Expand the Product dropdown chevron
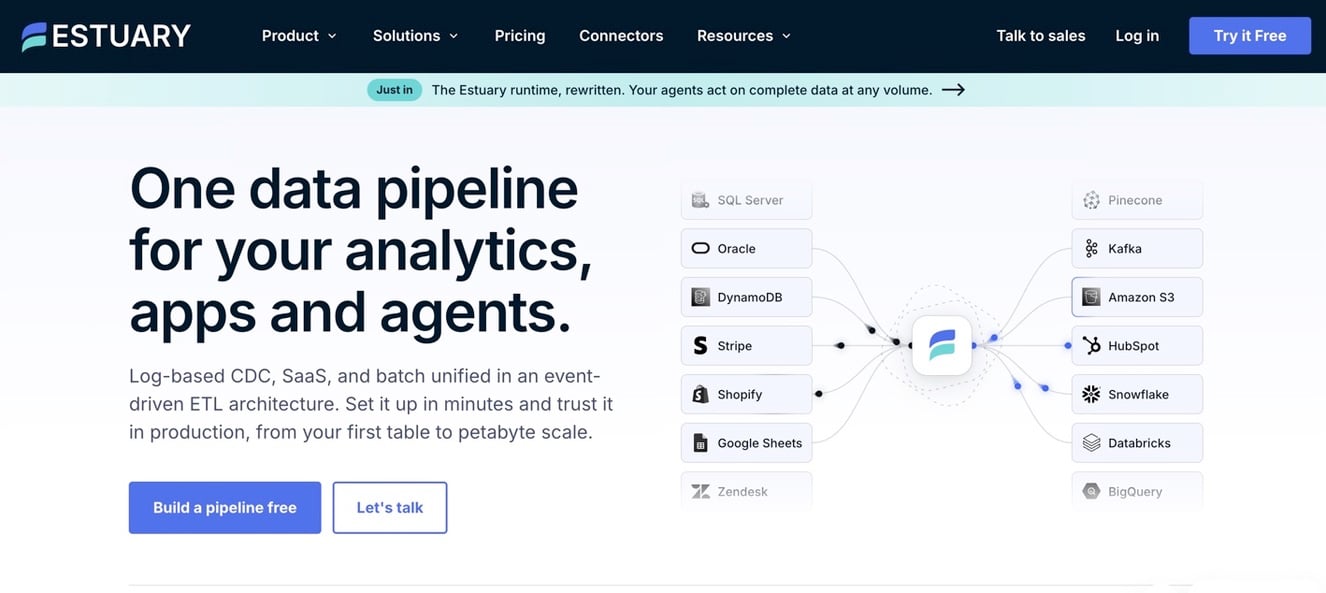The width and height of the screenshot is (1326, 593). tap(332, 36)
